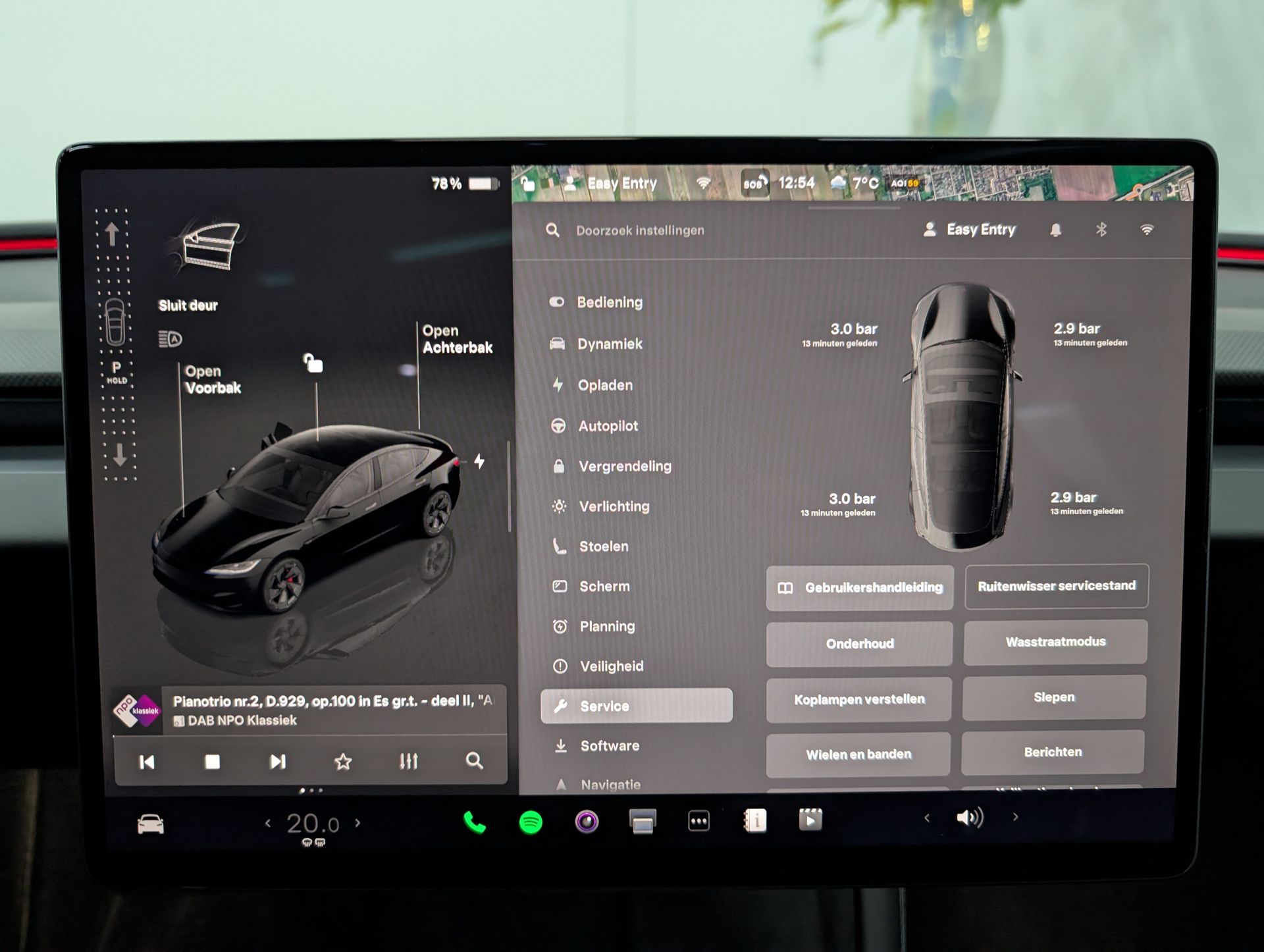The height and width of the screenshot is (952, 1264).
Task: Select the Opladen settings menu item
Action: pos(604,385)
